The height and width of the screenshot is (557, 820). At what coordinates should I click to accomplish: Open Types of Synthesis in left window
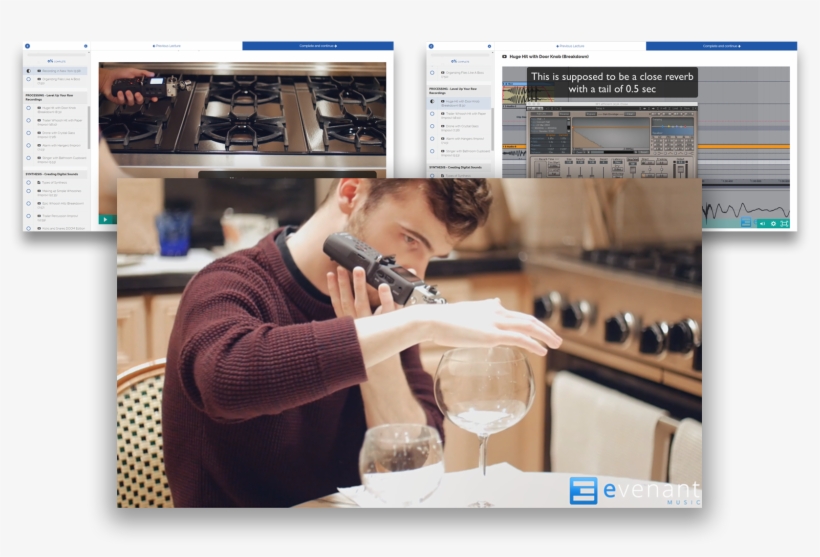[x=52, y=183]
